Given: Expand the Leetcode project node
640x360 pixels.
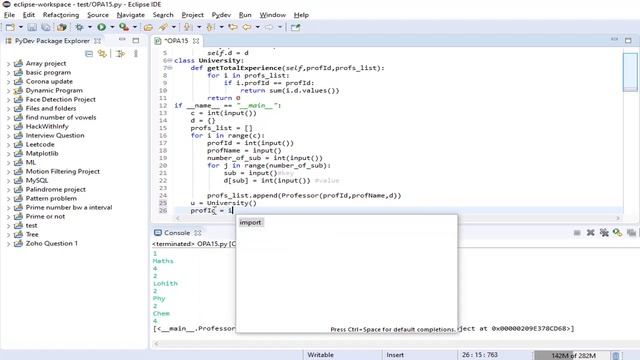Looking at the screenshot, I should click(x=8, y=144).
